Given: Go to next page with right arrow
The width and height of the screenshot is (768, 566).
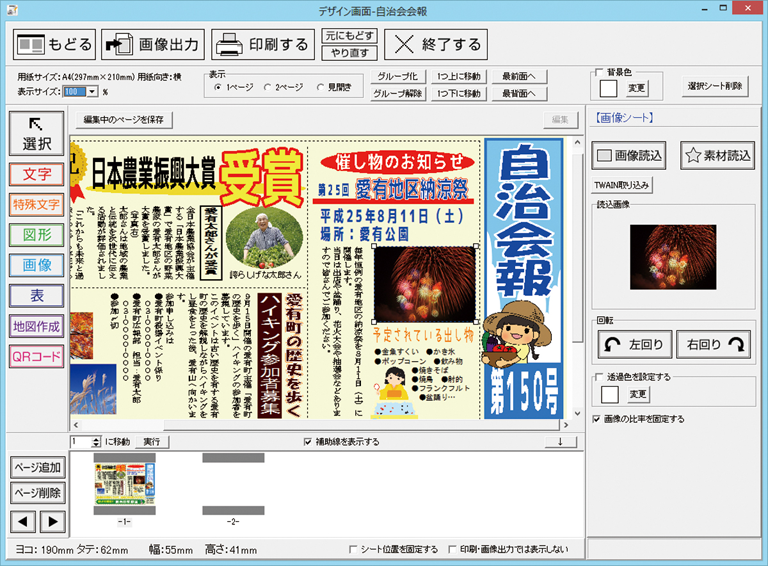Looking at the screenshot, I should pyautogui.click(x=52, y=521).
